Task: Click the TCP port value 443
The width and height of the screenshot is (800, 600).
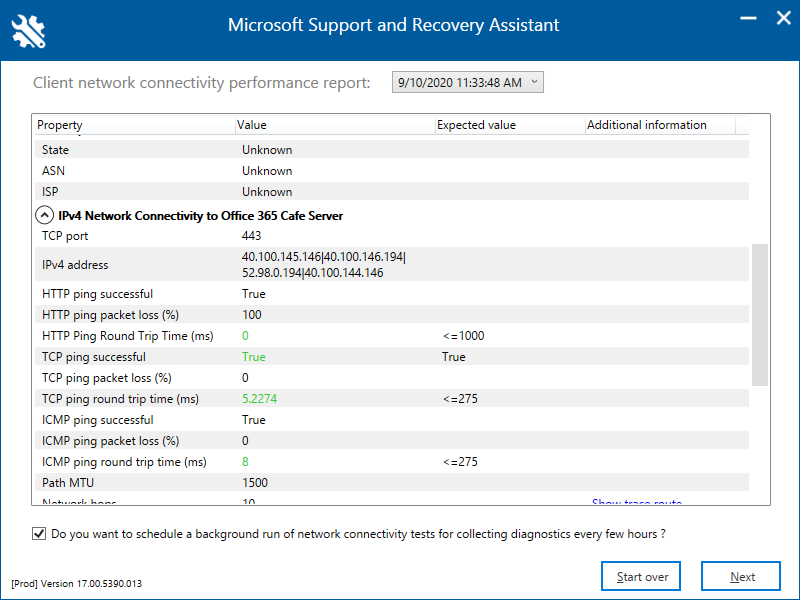Action: tap(252, 236)
